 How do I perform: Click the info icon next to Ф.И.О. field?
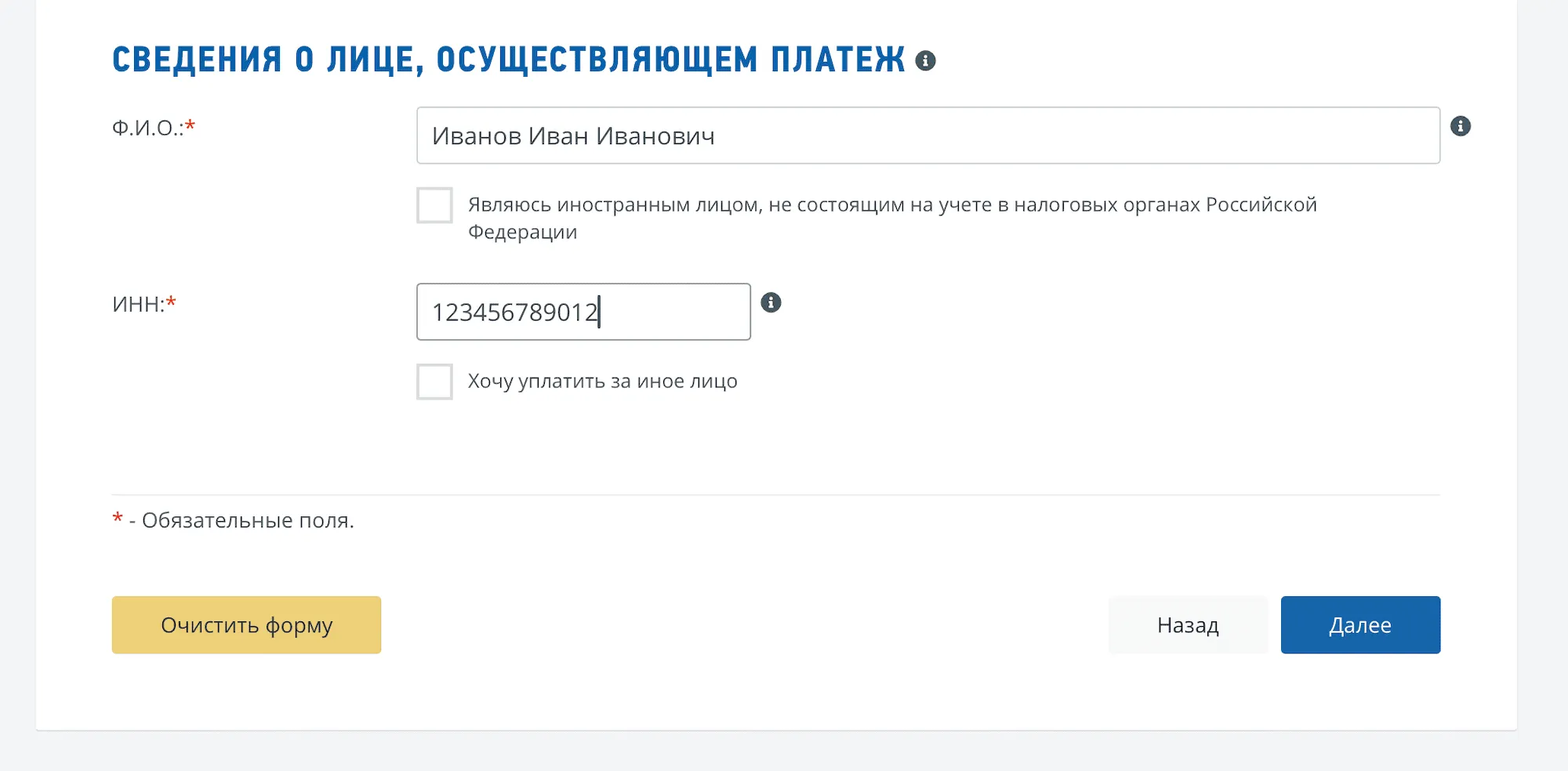1461,126
